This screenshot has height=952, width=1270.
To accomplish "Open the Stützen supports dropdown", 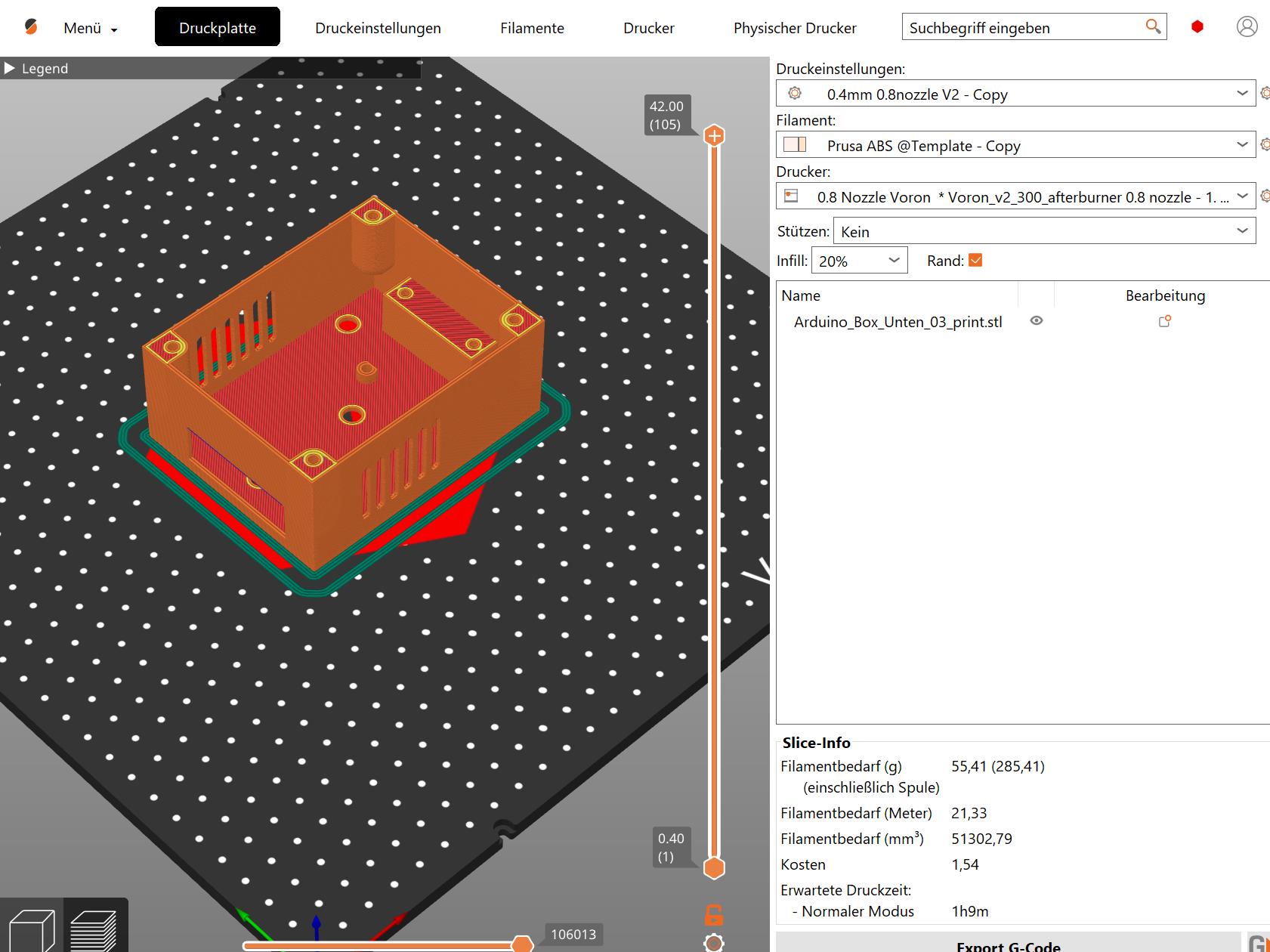I will (1044, 231).
